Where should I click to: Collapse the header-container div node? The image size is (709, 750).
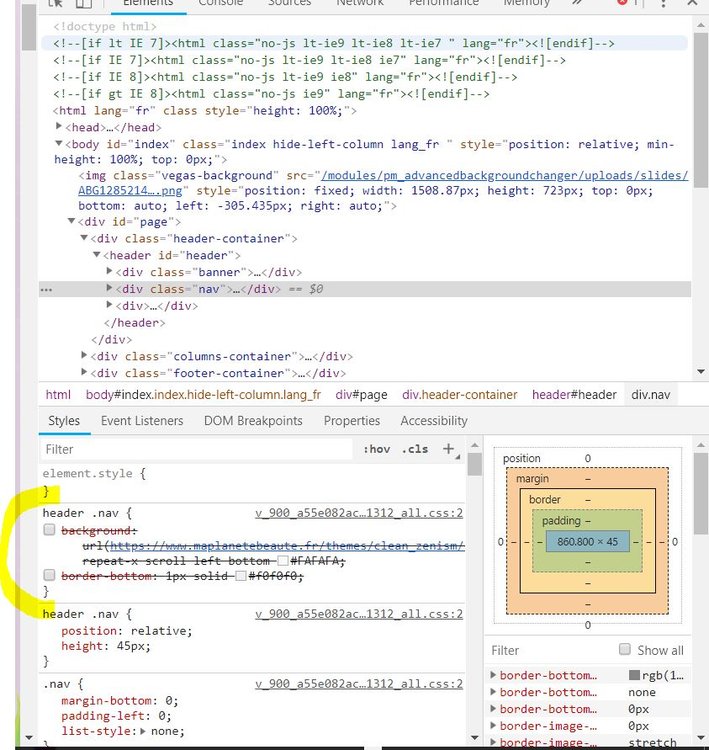(x=84, y=238)
